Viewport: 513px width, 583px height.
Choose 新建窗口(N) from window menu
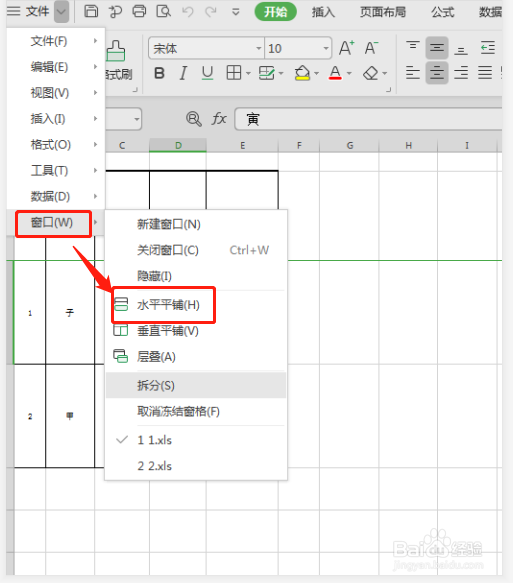(x=196, y=224)
